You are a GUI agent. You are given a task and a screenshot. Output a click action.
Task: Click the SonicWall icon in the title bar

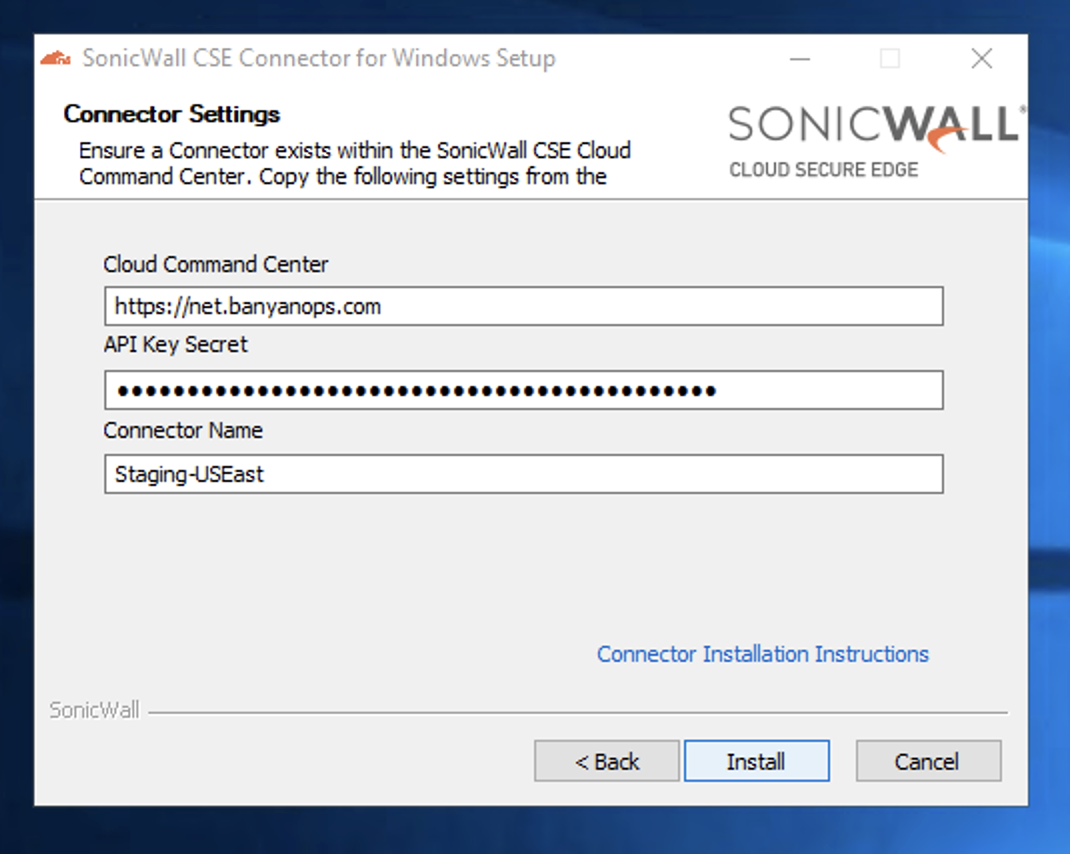click(x=55, y=58)
